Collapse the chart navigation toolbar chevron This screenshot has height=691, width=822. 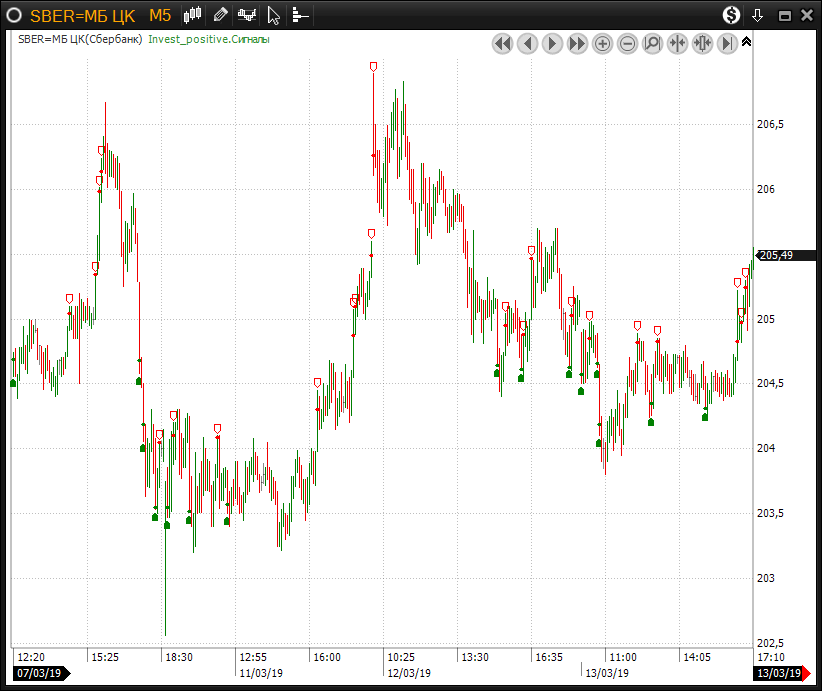tap(746, 42)
